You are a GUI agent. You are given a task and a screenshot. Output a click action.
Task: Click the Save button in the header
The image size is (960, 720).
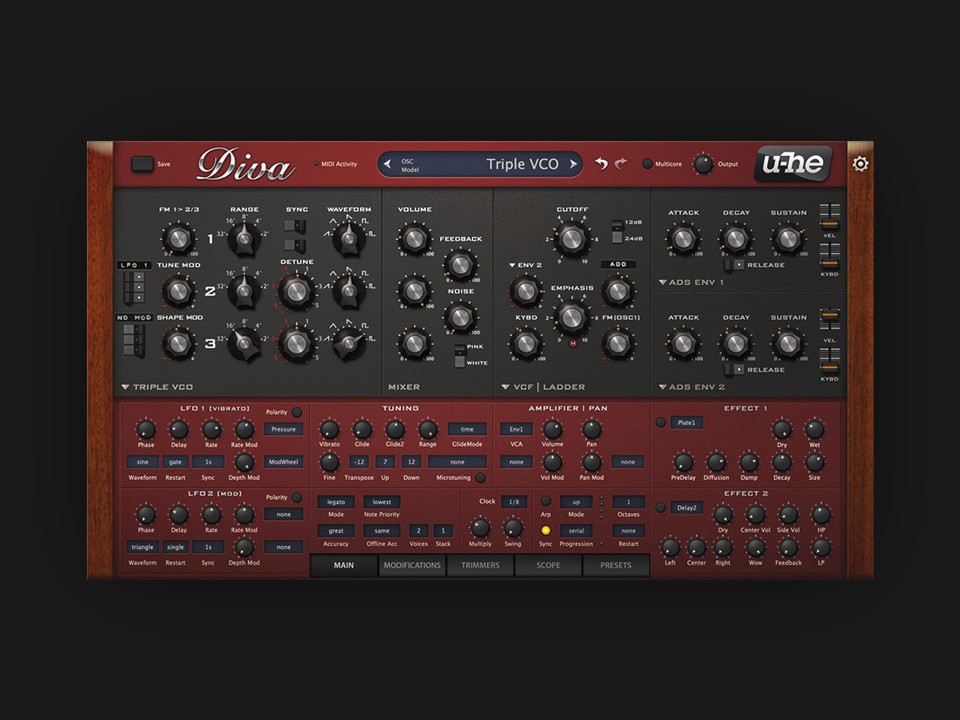[143, 163]
